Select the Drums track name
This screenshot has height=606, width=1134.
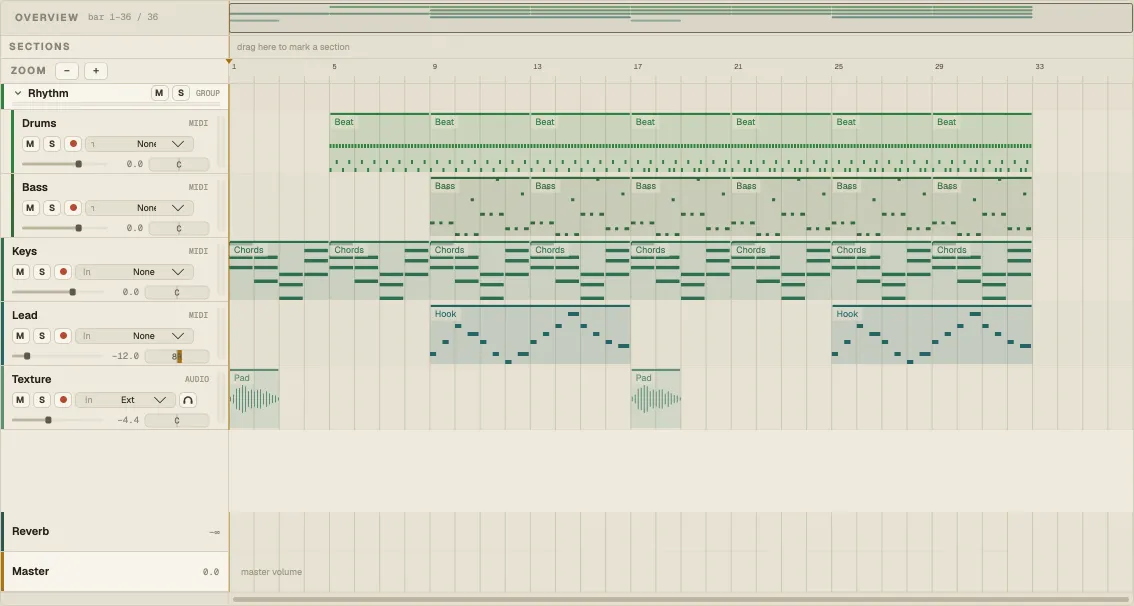tap(39, 123)
